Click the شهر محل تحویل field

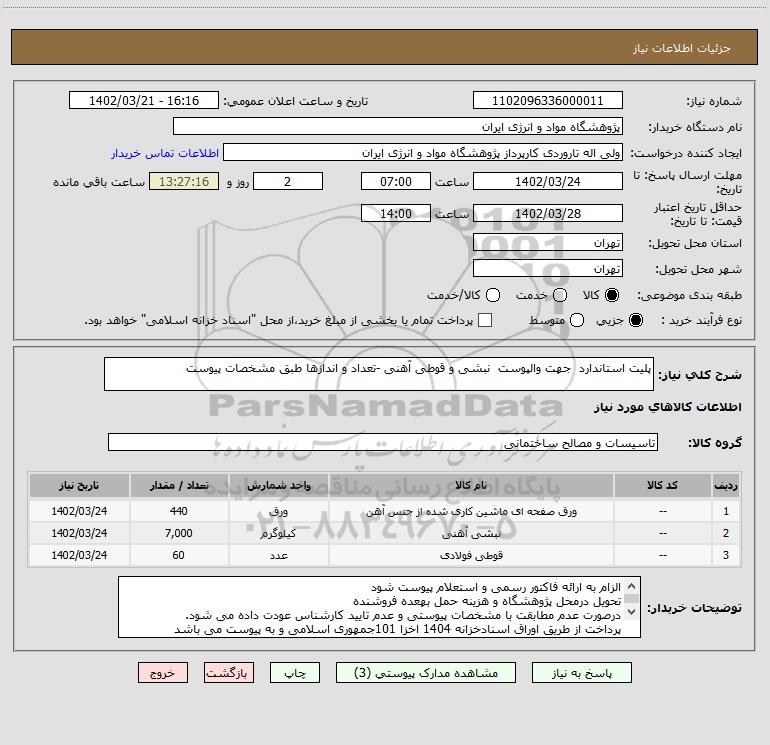548,269
